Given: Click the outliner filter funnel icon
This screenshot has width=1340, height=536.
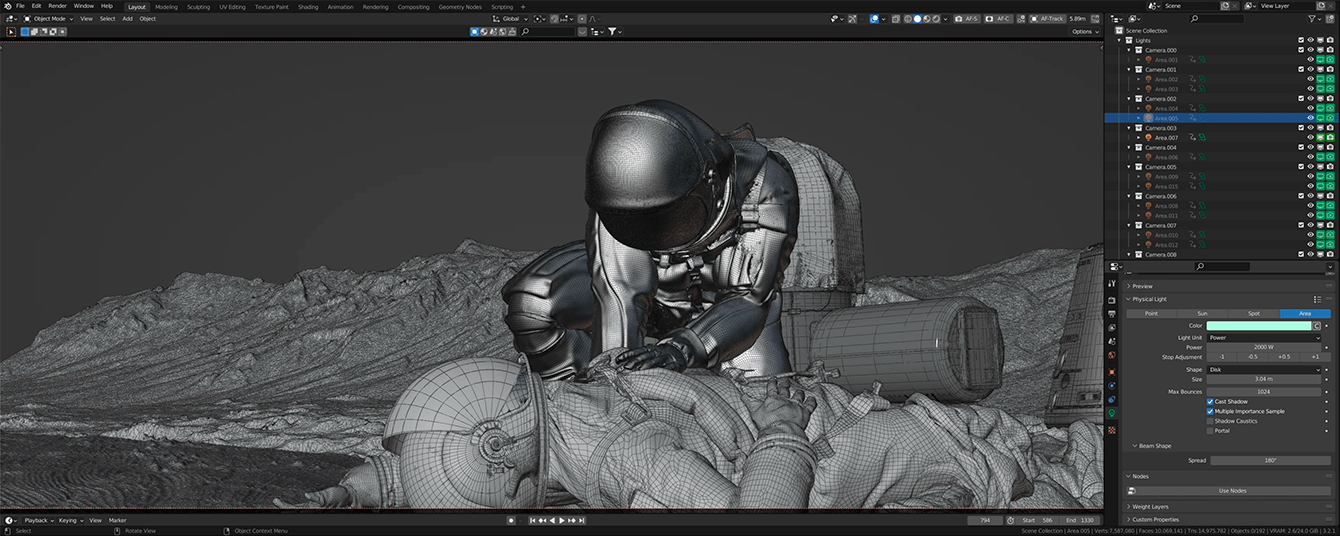Looking at the screenshot, I should point(1313,18).
